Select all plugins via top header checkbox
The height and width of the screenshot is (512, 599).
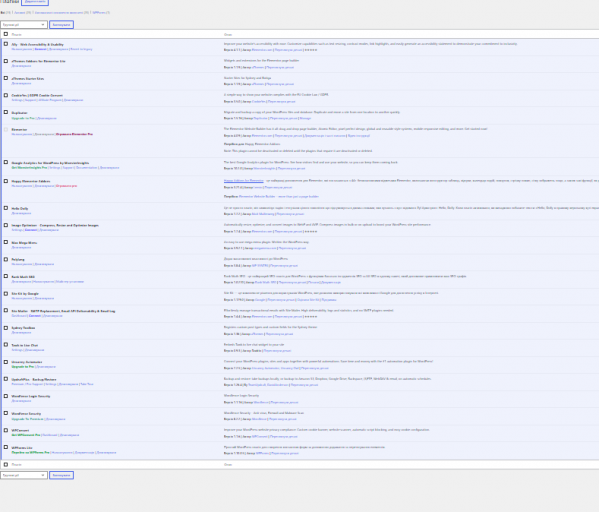(6, 34)
